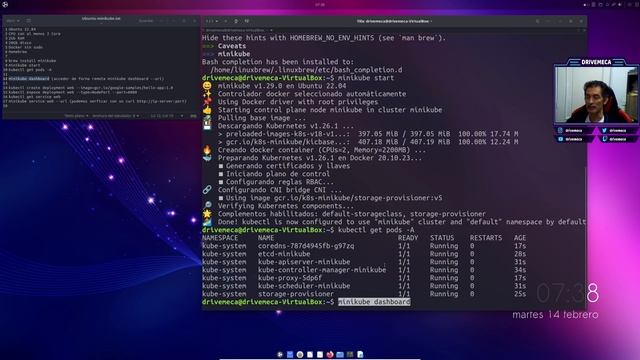
Task: Open the app launcher icon in the dock
Action: click(280, 354)
